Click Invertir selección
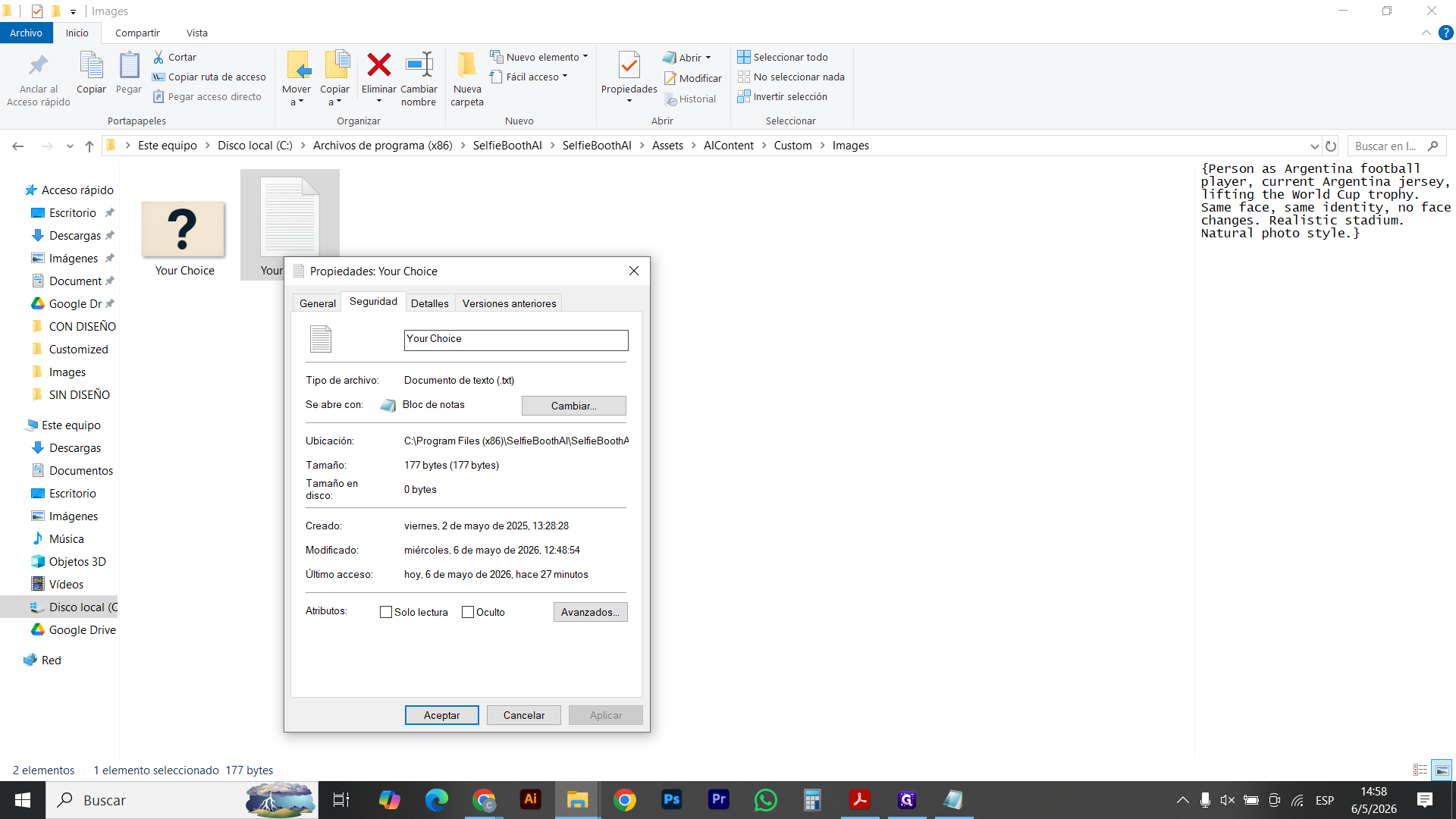 click(783, 96)
